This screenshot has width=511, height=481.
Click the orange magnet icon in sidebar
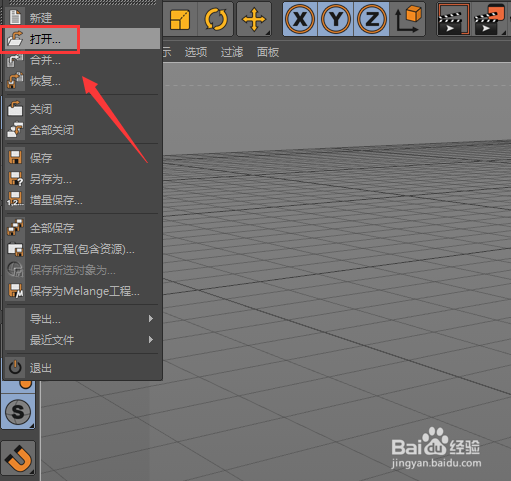18,458
